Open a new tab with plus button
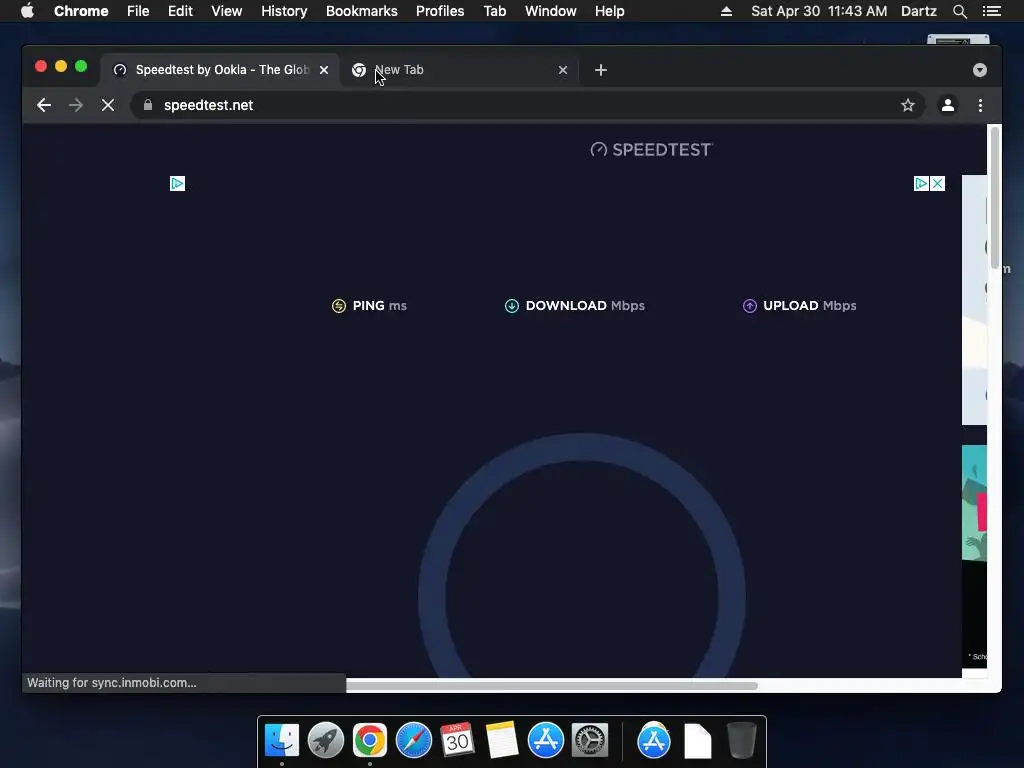The image size is (1024, 768). [x=601, y=70]
